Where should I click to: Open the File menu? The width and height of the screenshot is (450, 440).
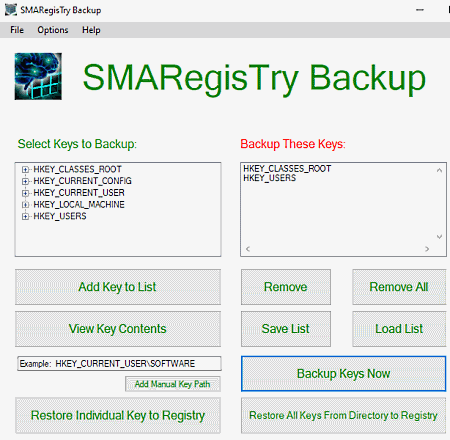tap(17, 30)
